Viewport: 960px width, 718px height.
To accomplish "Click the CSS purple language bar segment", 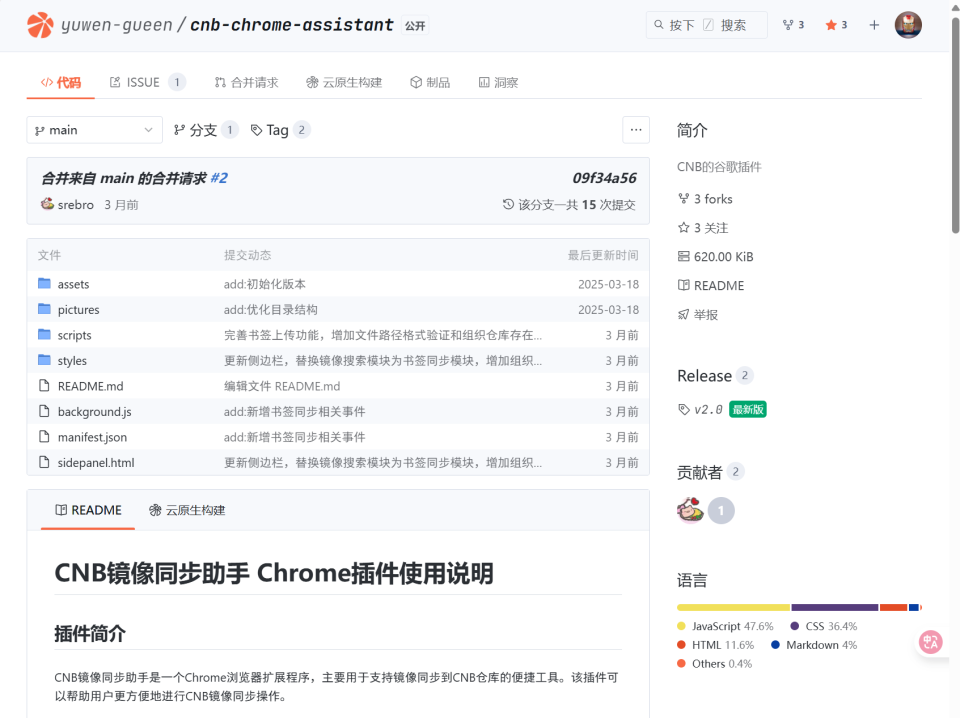I will click(834, 607).
